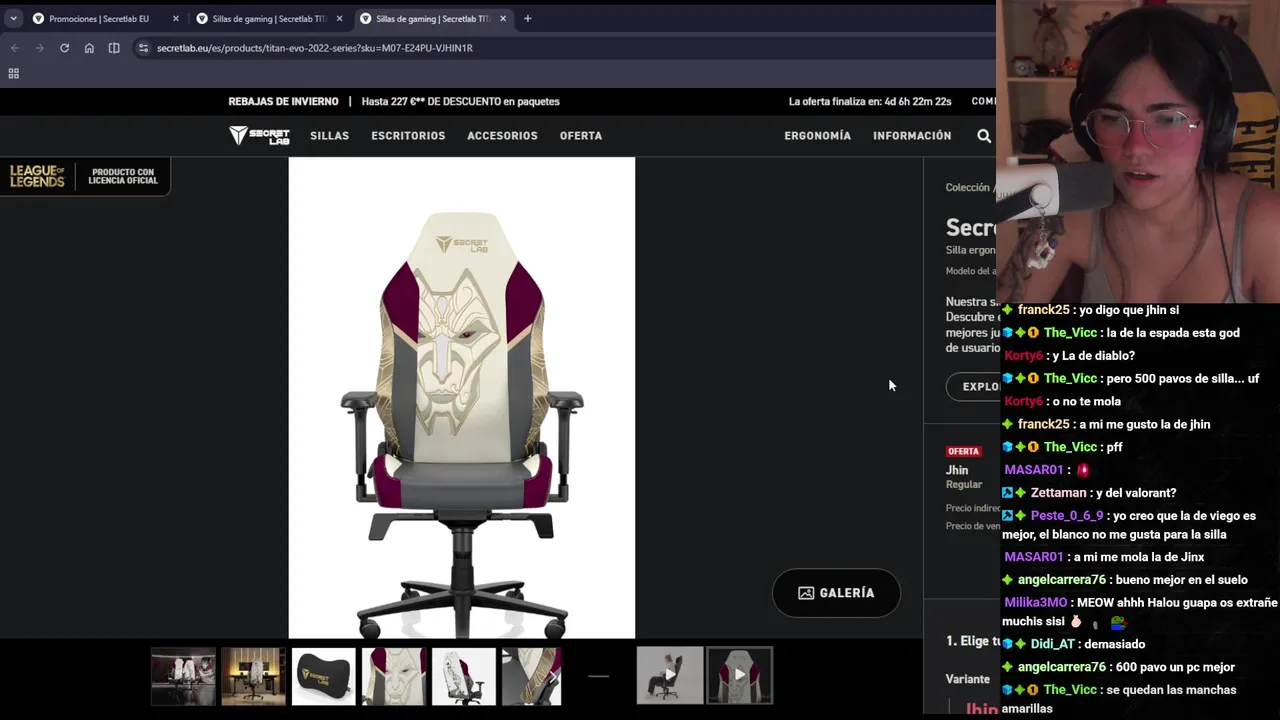Click the OFERTA red badge
The image size is (1280, 720).
coord(964,451)
